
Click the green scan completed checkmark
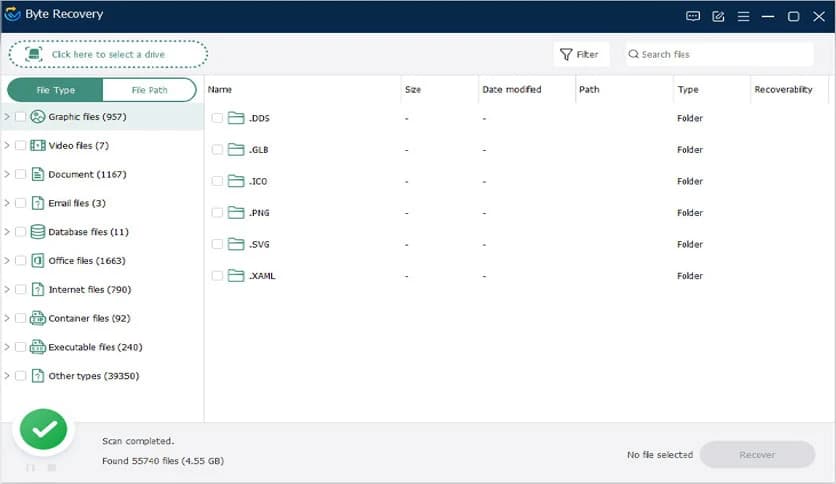pyautogui.click(x=43, y=429)
